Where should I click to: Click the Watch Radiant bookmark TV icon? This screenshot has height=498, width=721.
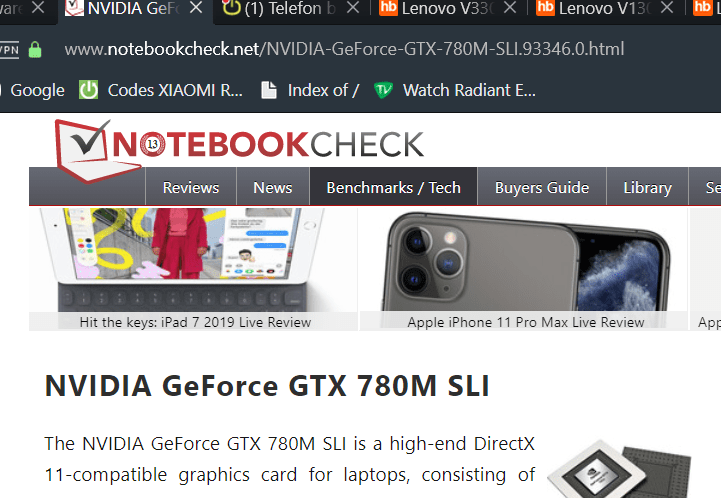click(x=383, y=90)
